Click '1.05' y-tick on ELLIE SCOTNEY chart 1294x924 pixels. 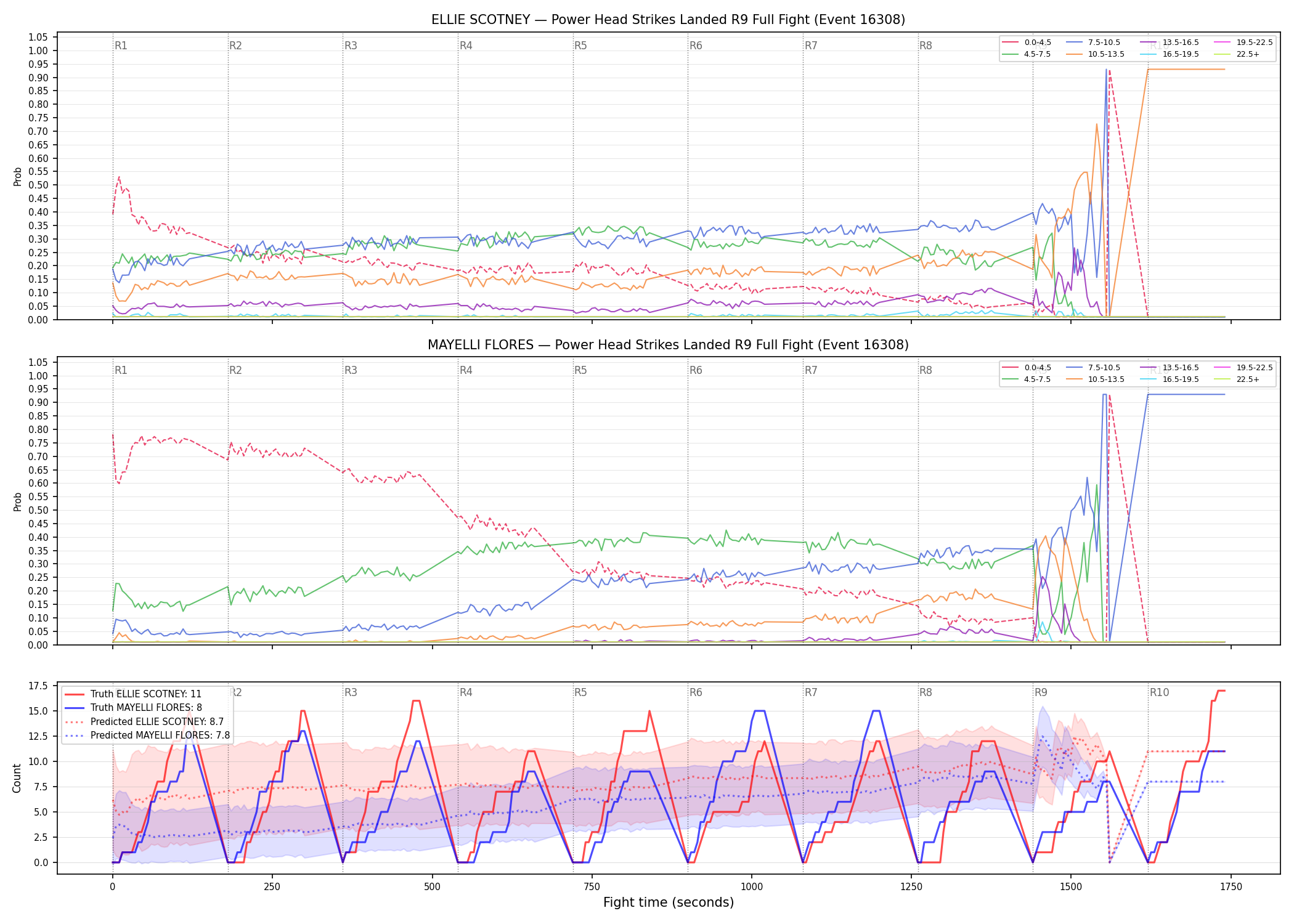tap(38, 38)
